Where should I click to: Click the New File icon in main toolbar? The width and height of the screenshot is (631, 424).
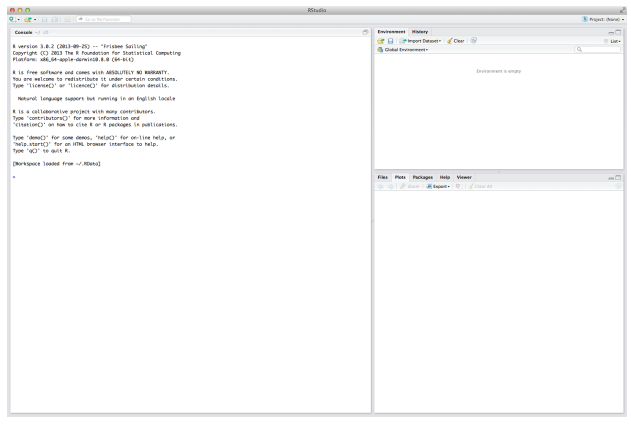pos(12,19)
